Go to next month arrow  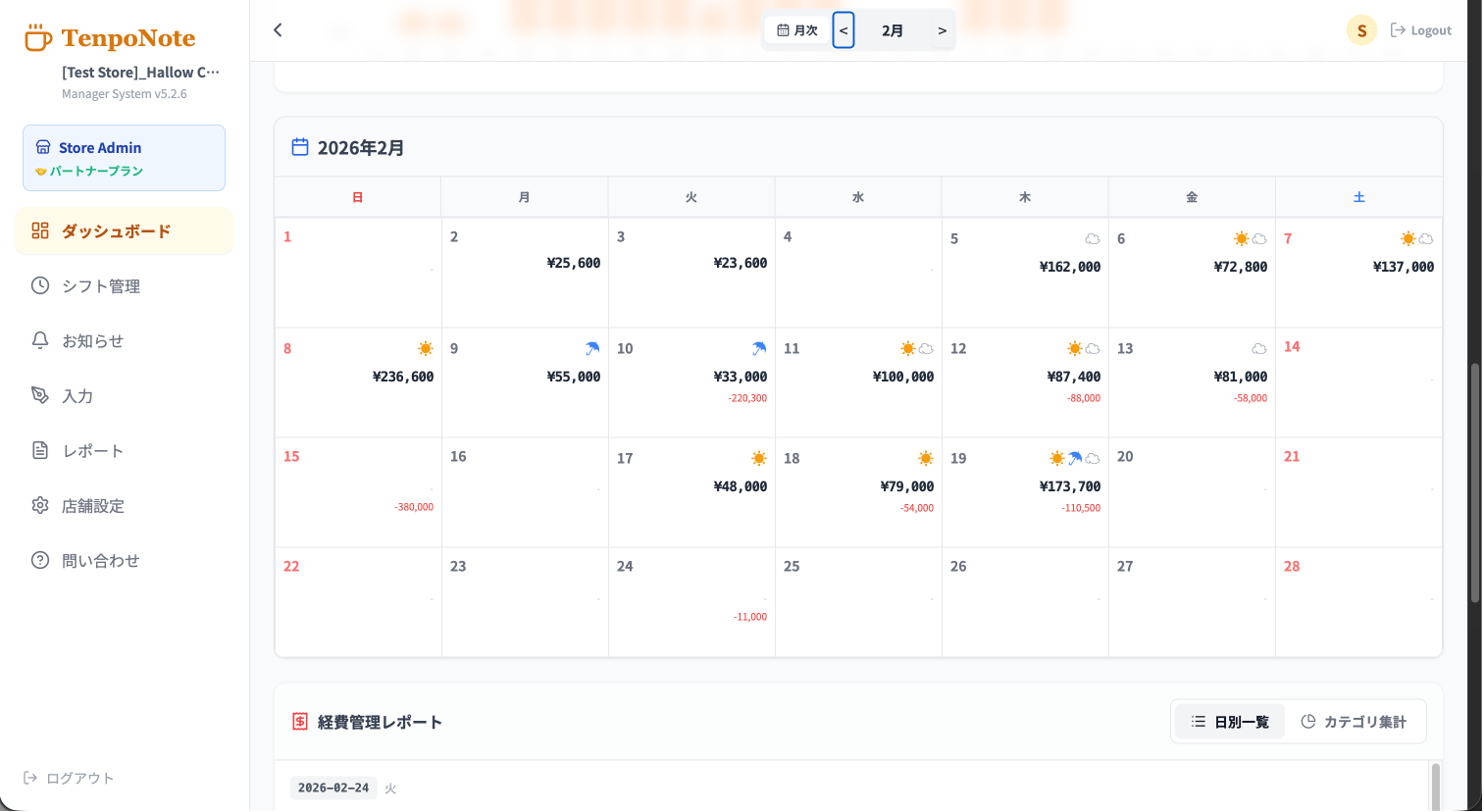pyautogui.click(x=942, y=30)
